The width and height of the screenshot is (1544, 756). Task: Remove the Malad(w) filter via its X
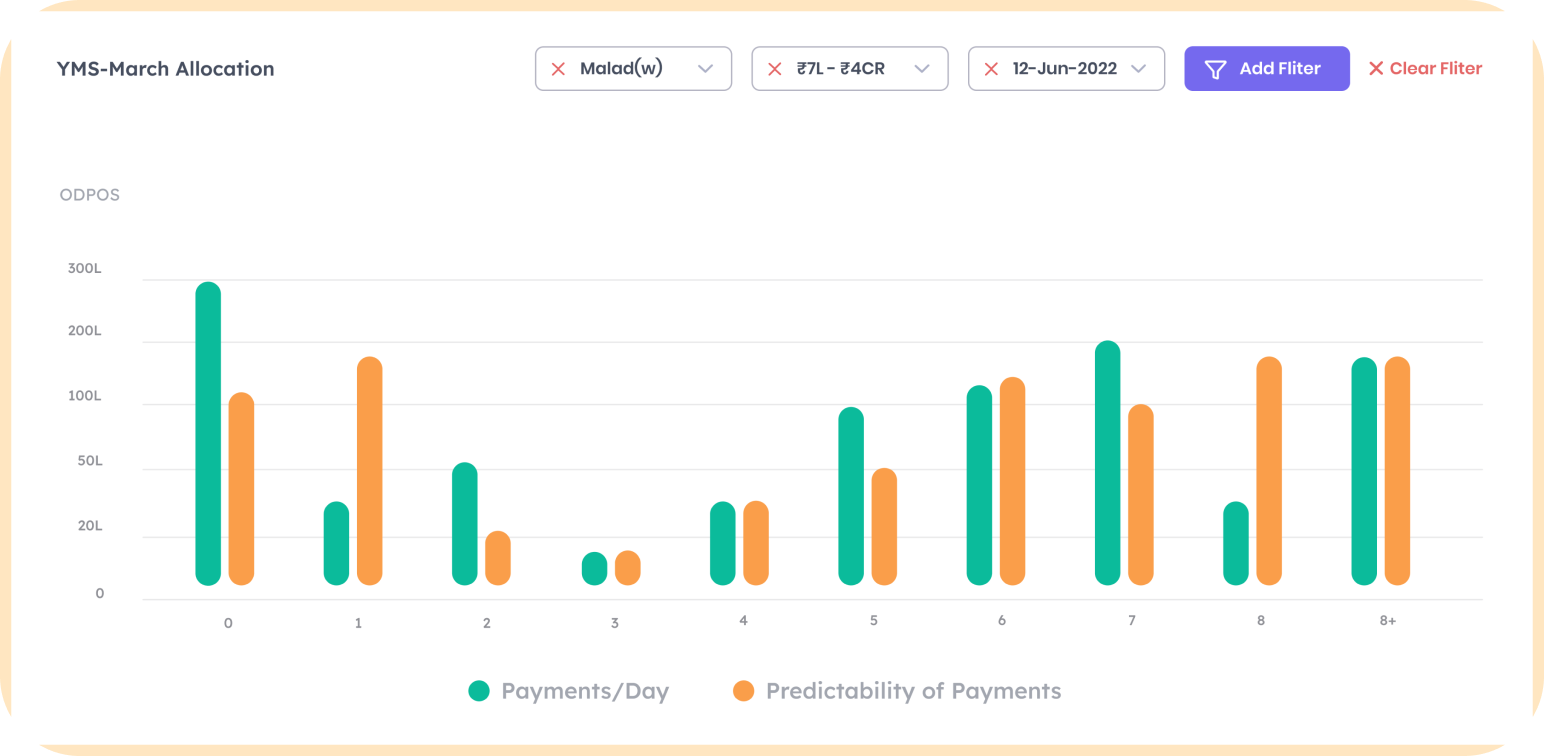tap(558, 69)
